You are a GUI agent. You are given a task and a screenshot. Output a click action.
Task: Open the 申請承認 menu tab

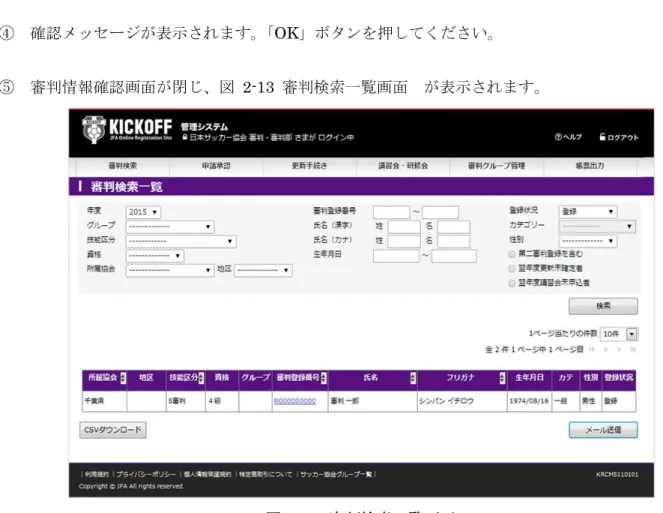click(216, 166)
